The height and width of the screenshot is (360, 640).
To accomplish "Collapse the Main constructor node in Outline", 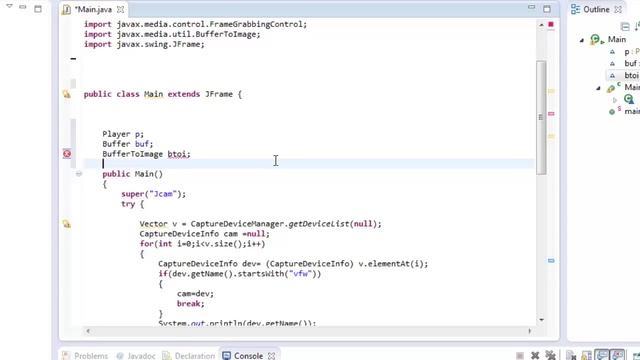I will coord(598,88).
